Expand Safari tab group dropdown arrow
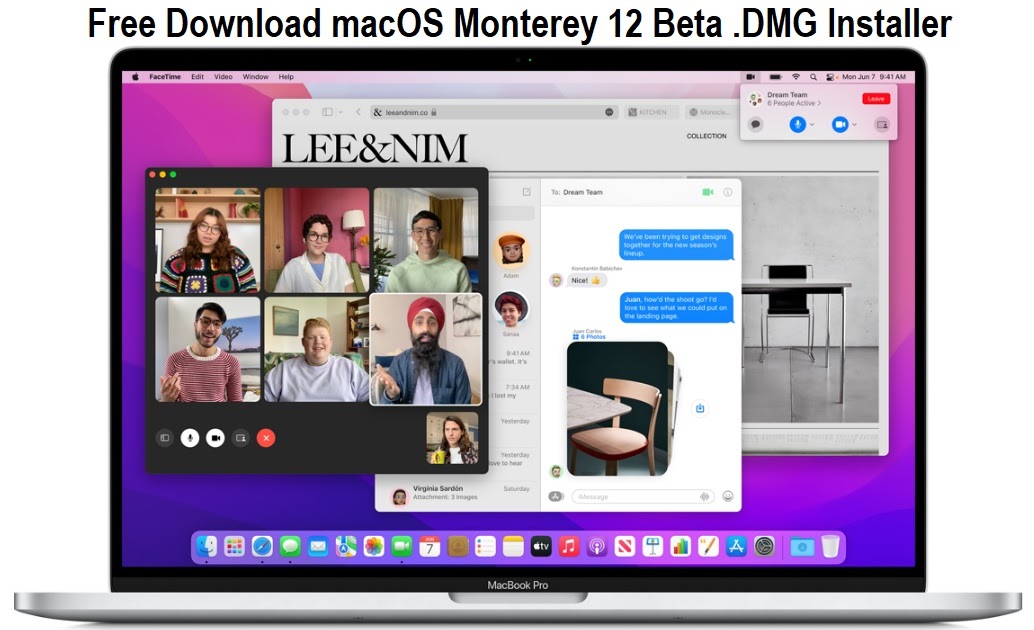The height and width of the screenshot is (630, 1034). click(x=340, y=112)
